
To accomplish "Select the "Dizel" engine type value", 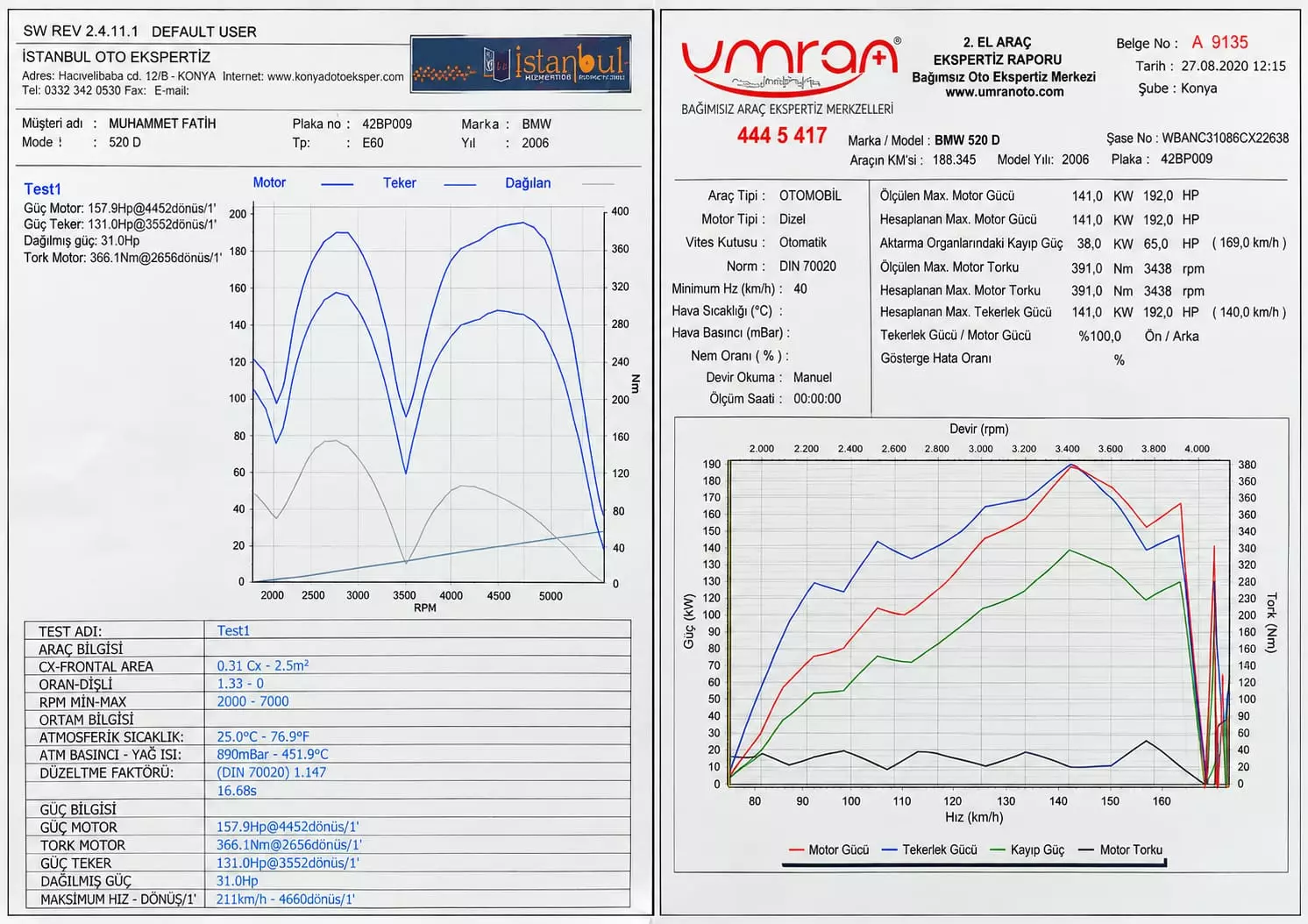I will click(793, 219).
